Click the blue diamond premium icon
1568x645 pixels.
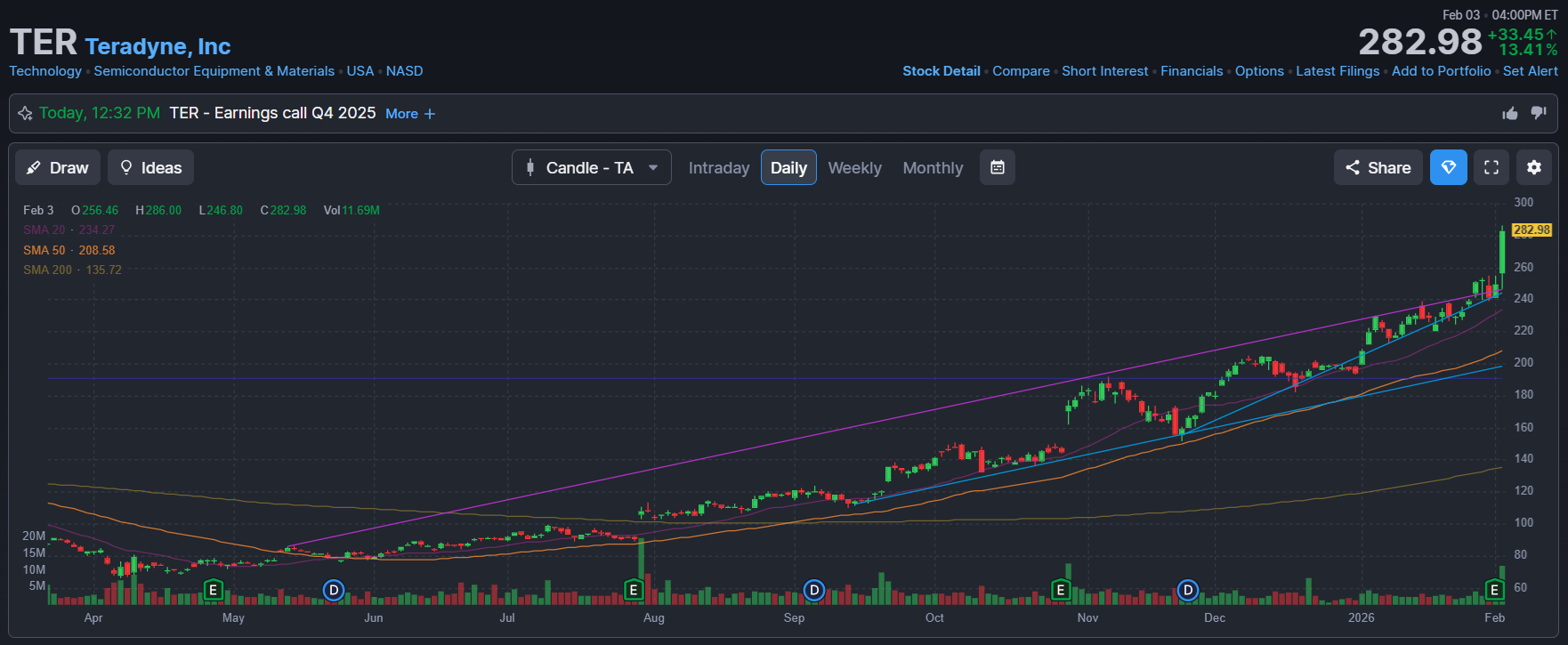(x=1449, y=167)
